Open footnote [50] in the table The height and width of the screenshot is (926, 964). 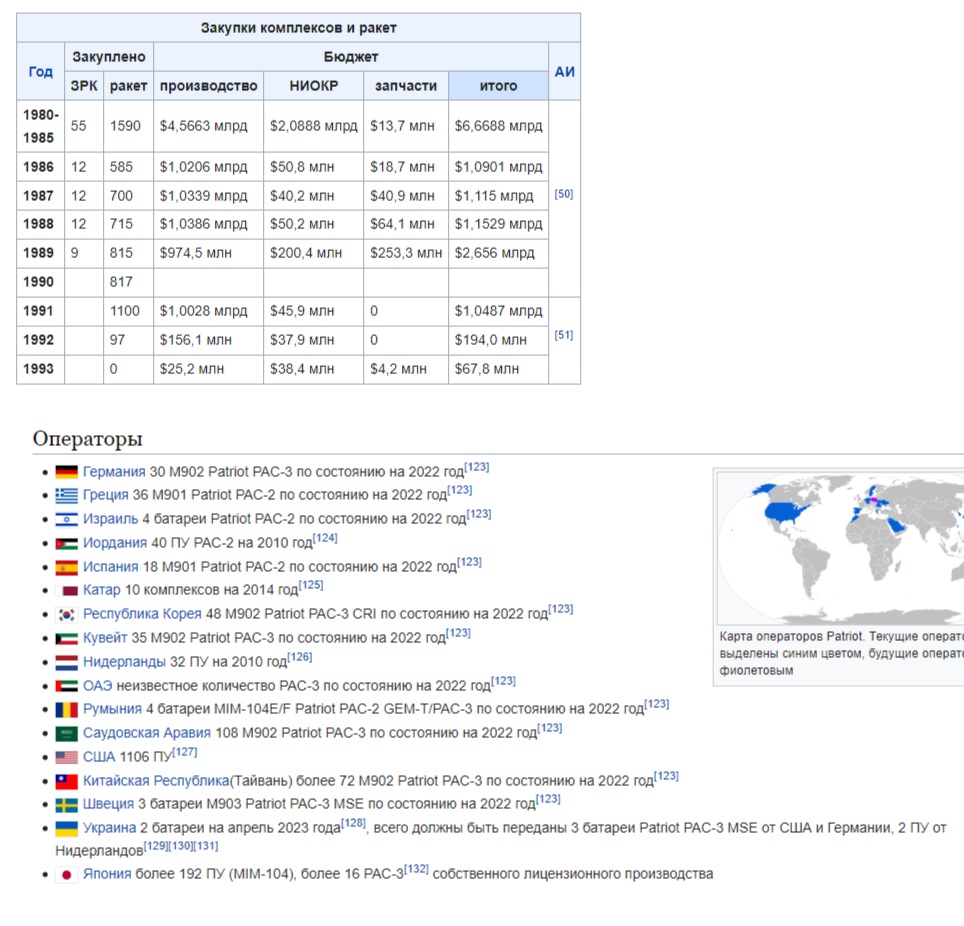tap(564, 194)
